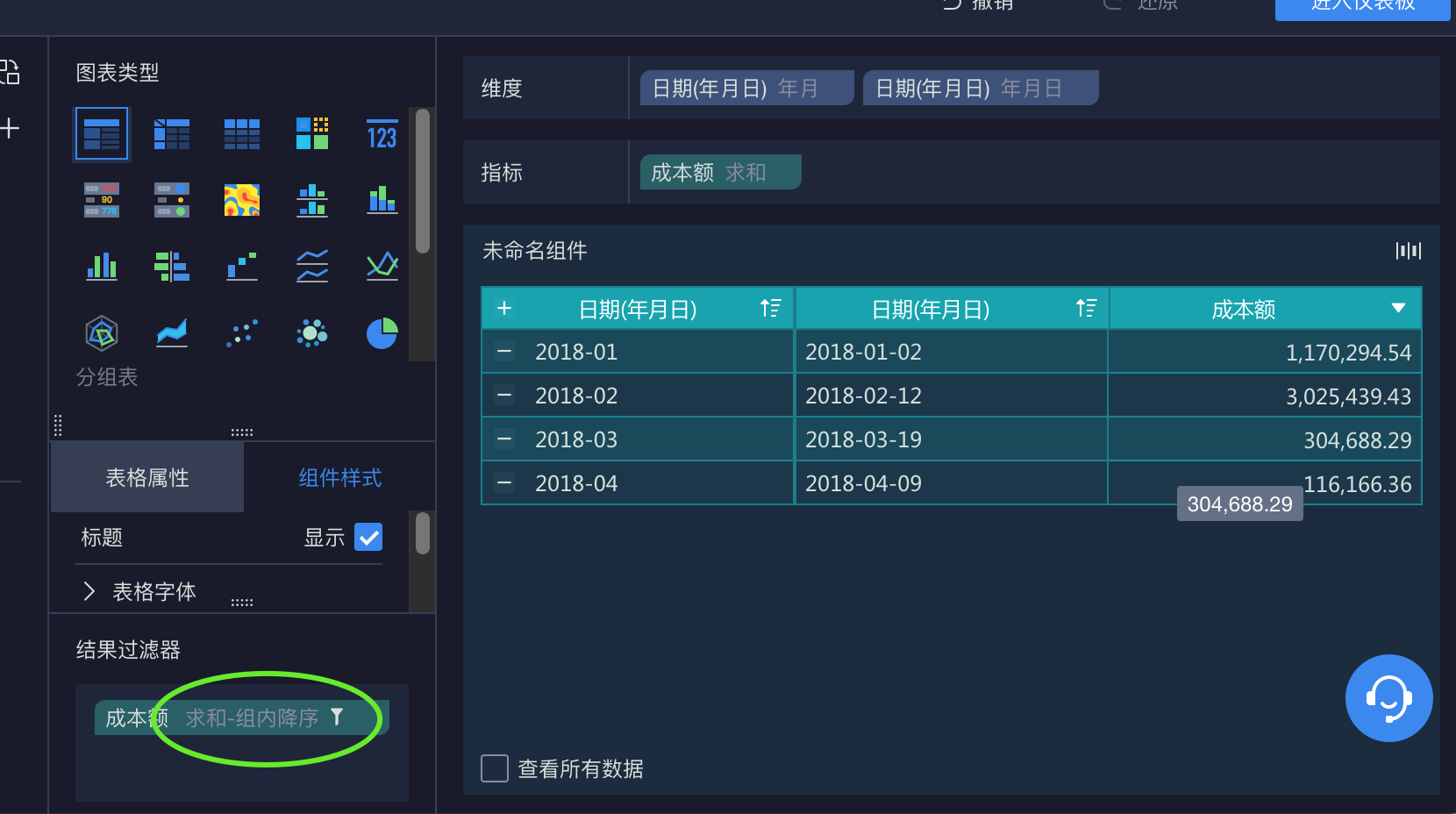Select the KPI number card chart icon

[x=382, y=135]
